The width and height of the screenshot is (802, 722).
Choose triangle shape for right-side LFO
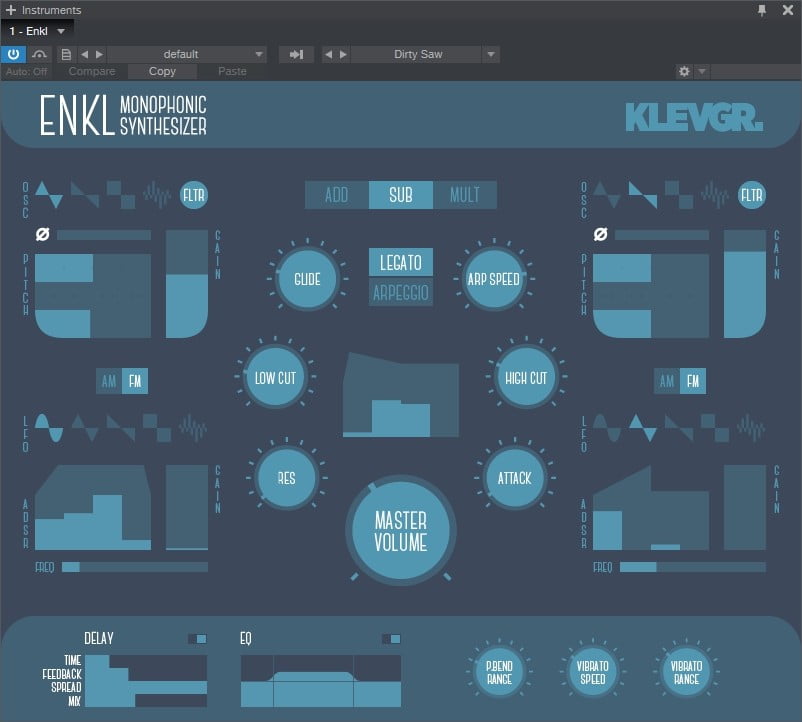coord(643,428)
